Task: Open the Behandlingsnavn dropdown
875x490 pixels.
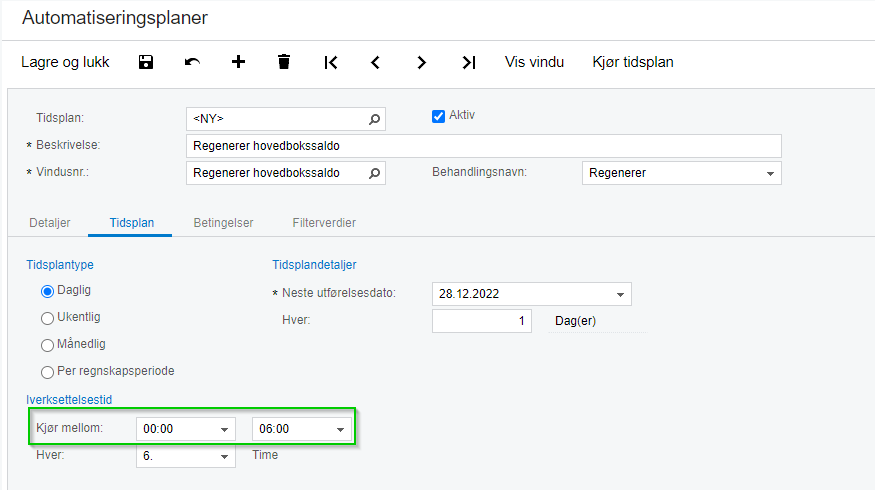Action: click(770, 174)
